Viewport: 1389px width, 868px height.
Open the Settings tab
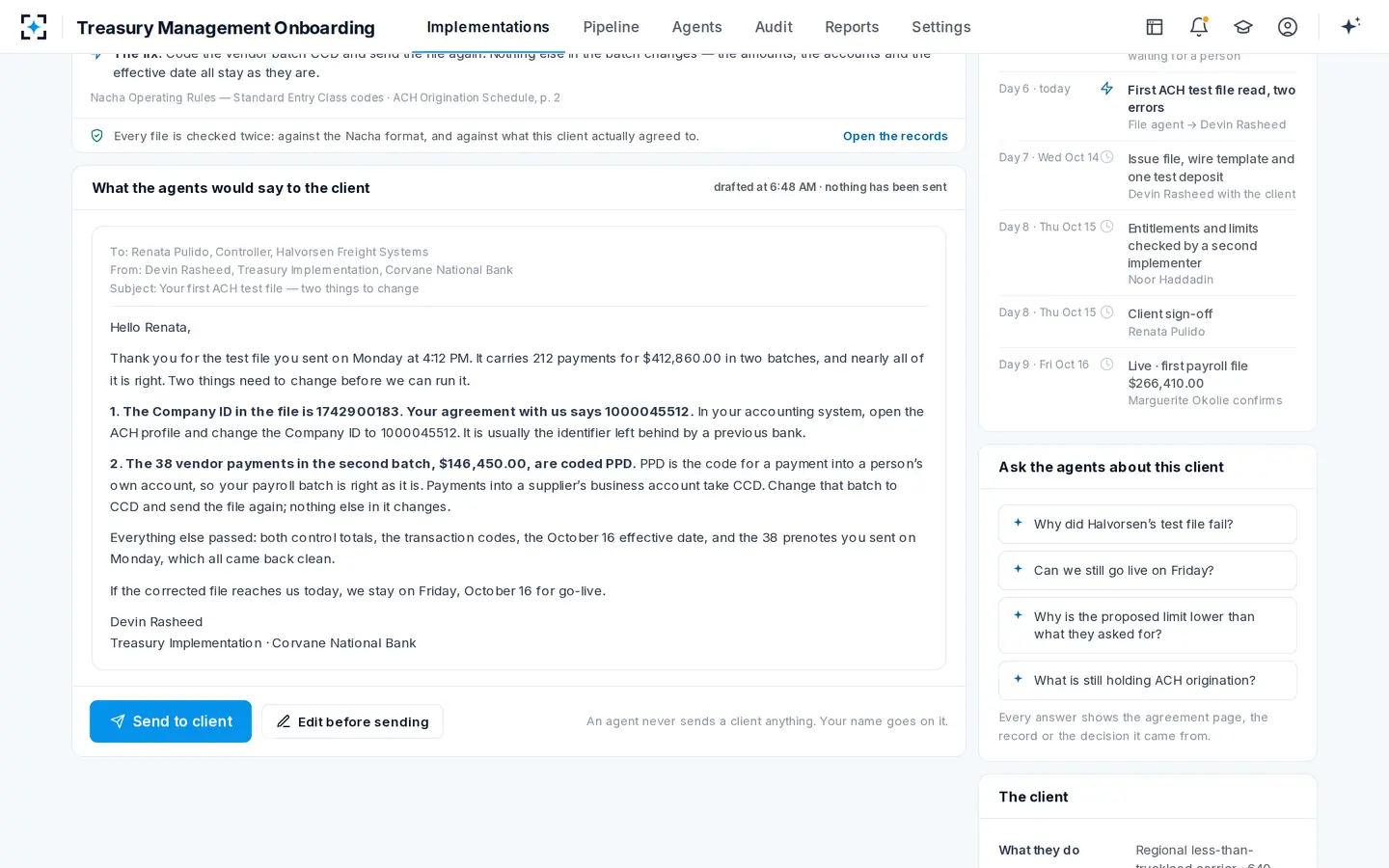coord(941,27)
